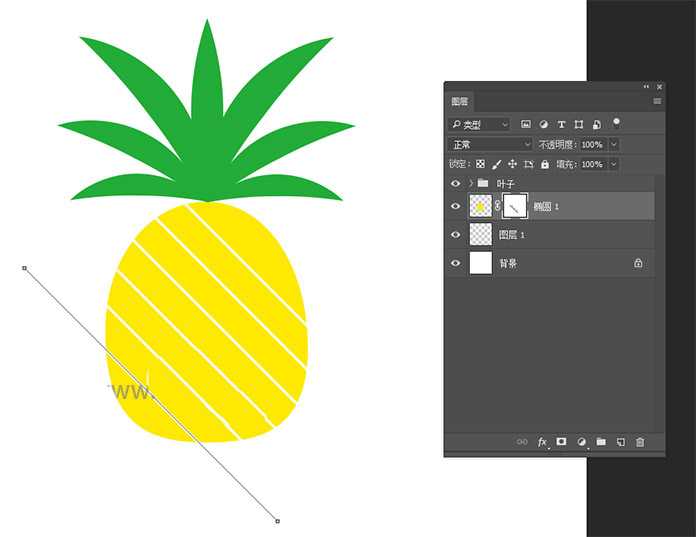
Task: Click the layer style fx icon
Action: (542, 442)
